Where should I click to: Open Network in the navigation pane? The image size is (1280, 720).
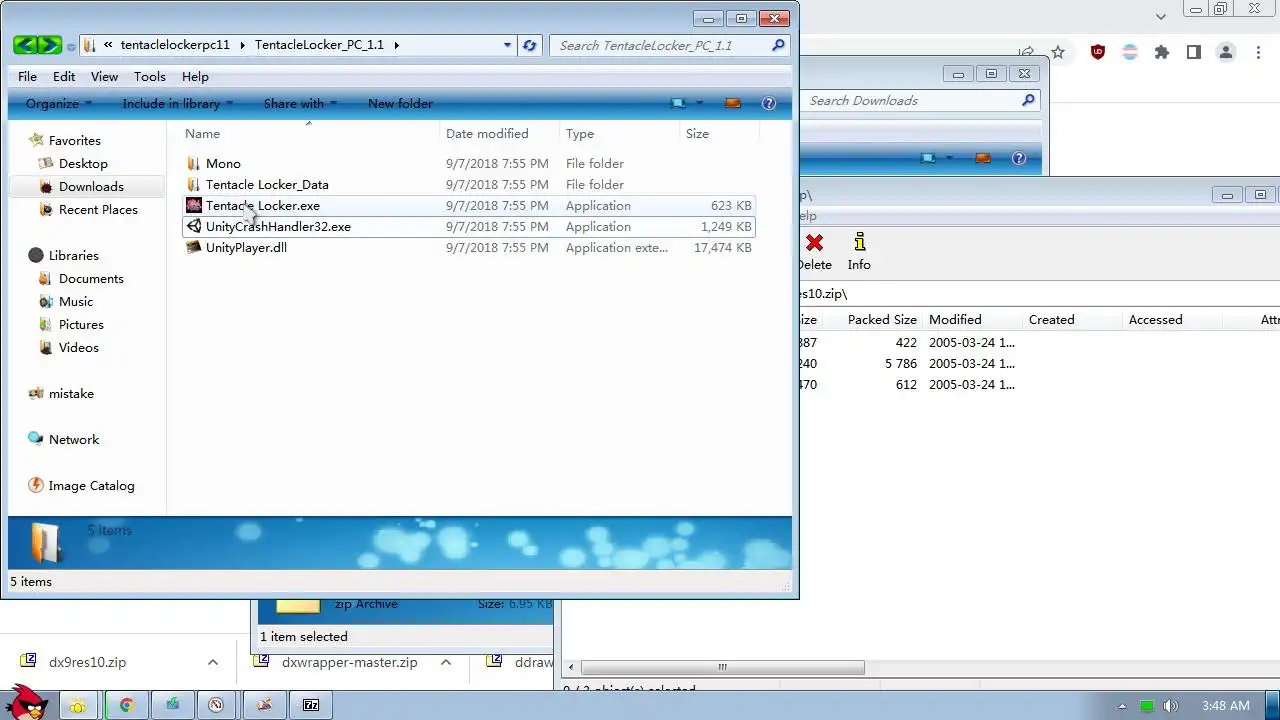click(74, 439)
